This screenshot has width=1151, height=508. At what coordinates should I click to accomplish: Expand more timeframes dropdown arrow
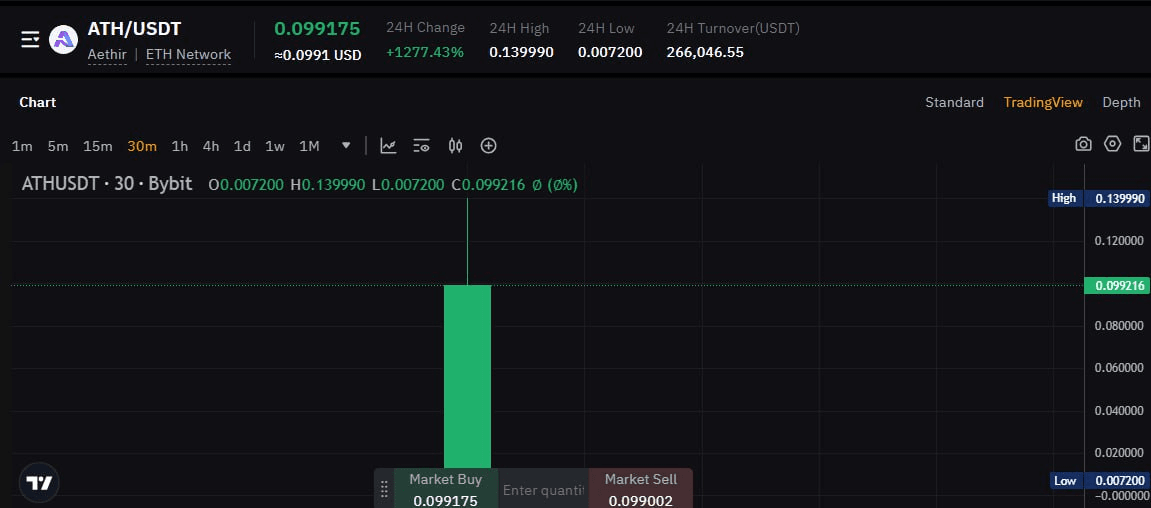coord(346,145)
